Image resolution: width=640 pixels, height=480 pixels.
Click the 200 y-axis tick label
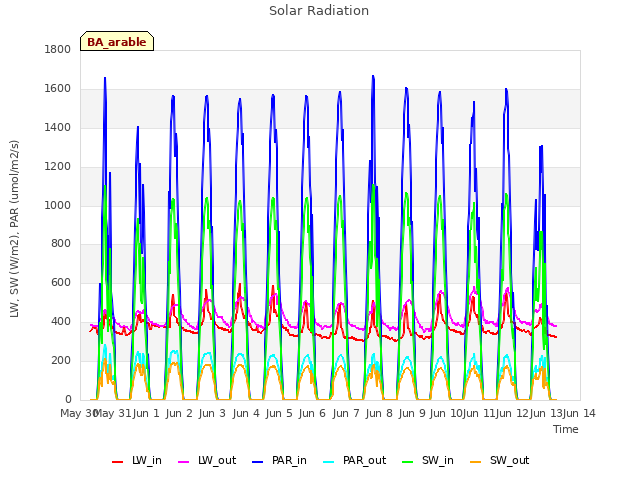[61, 360]
